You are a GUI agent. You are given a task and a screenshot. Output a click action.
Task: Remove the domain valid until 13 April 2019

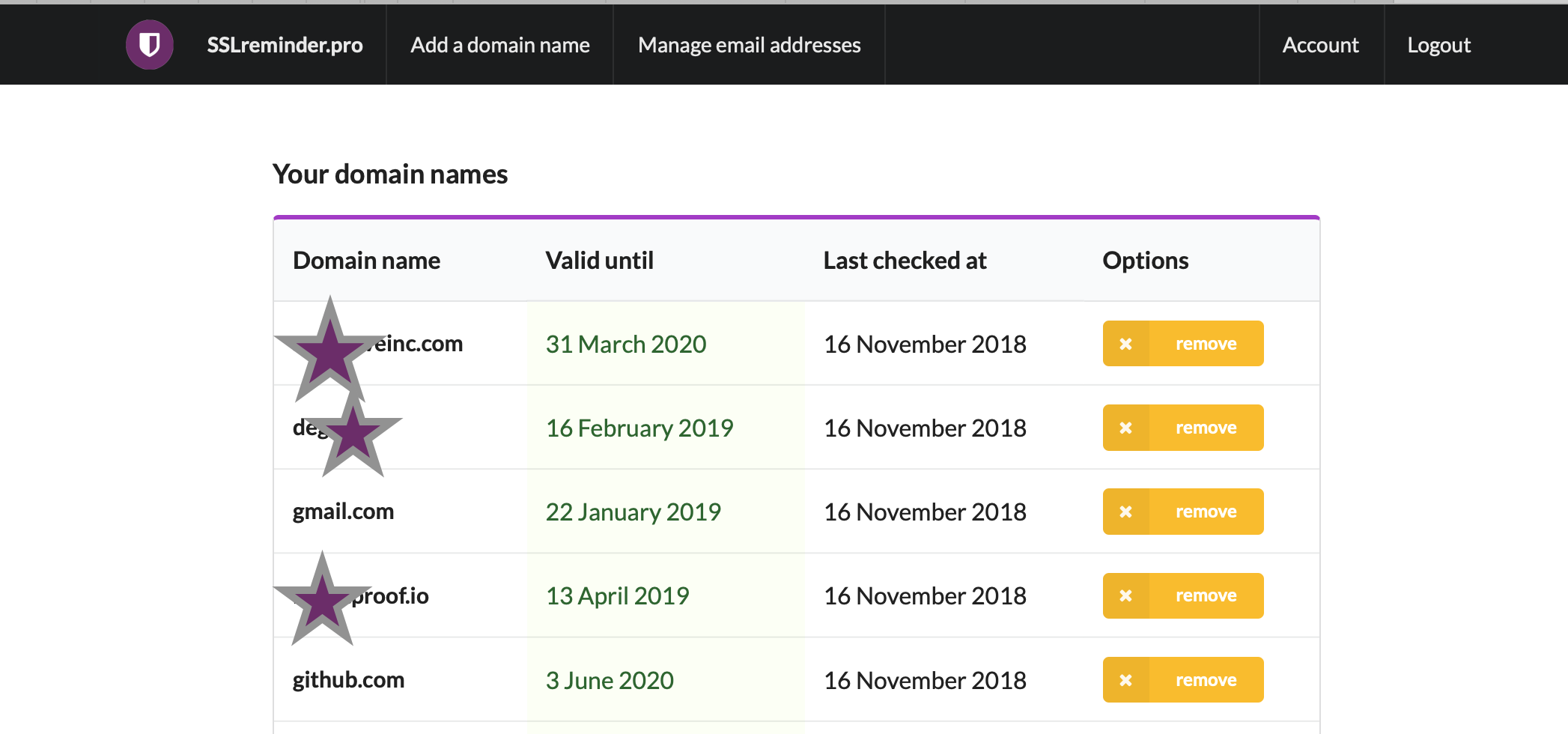[1183, 595]
